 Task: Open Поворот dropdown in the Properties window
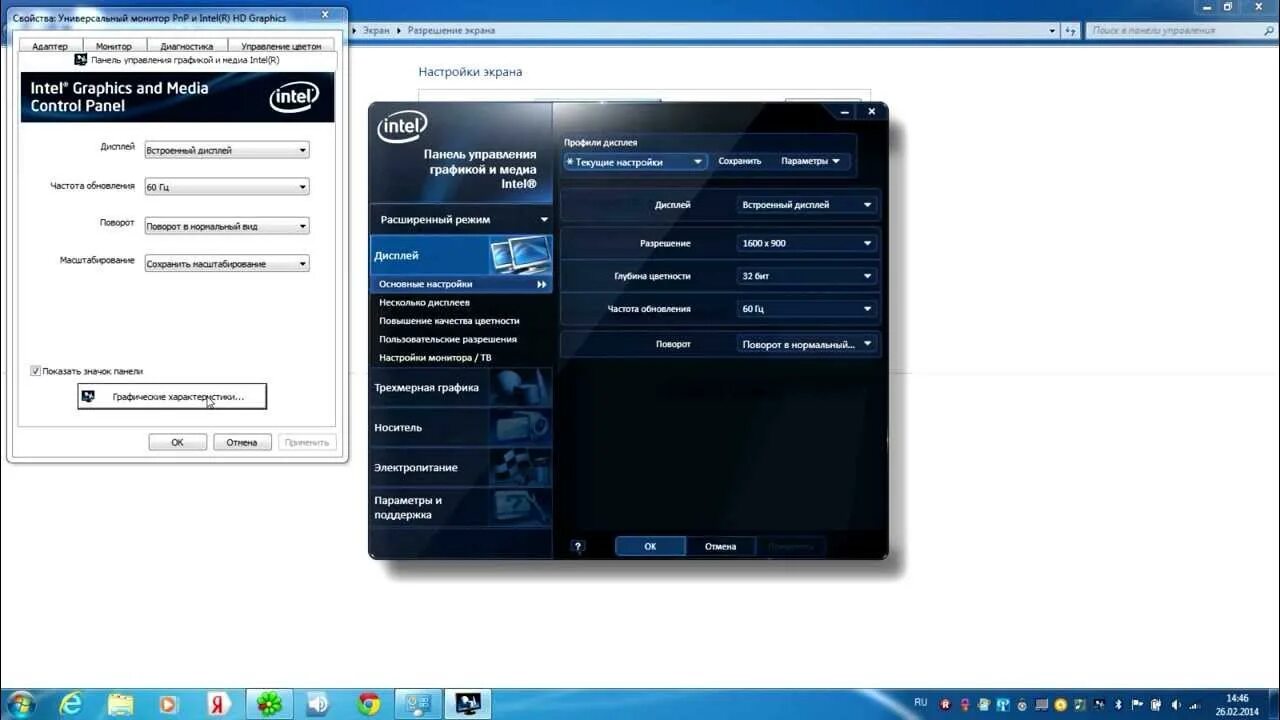point(227,226)
